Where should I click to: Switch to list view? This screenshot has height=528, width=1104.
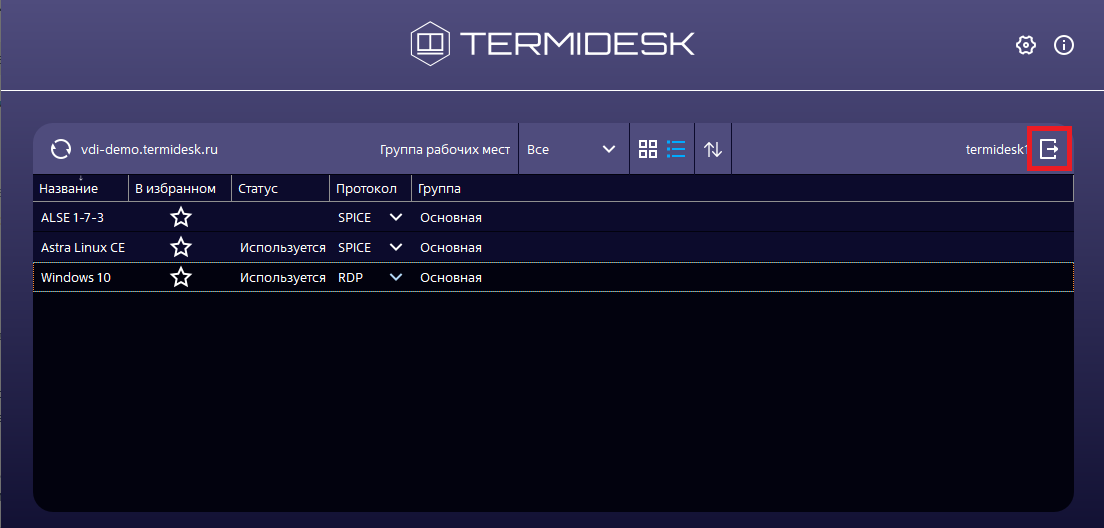click(x=676, y=149)
